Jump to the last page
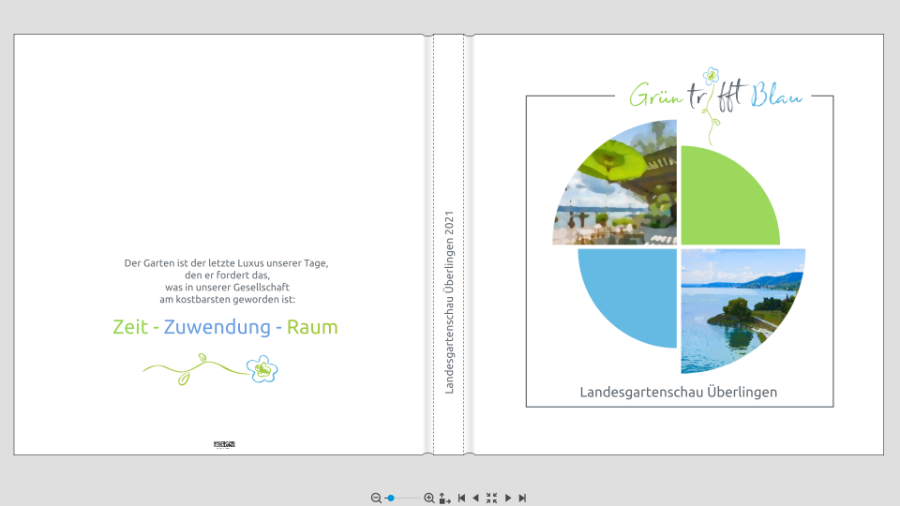900x506 pixels. [x=522, y=498]
